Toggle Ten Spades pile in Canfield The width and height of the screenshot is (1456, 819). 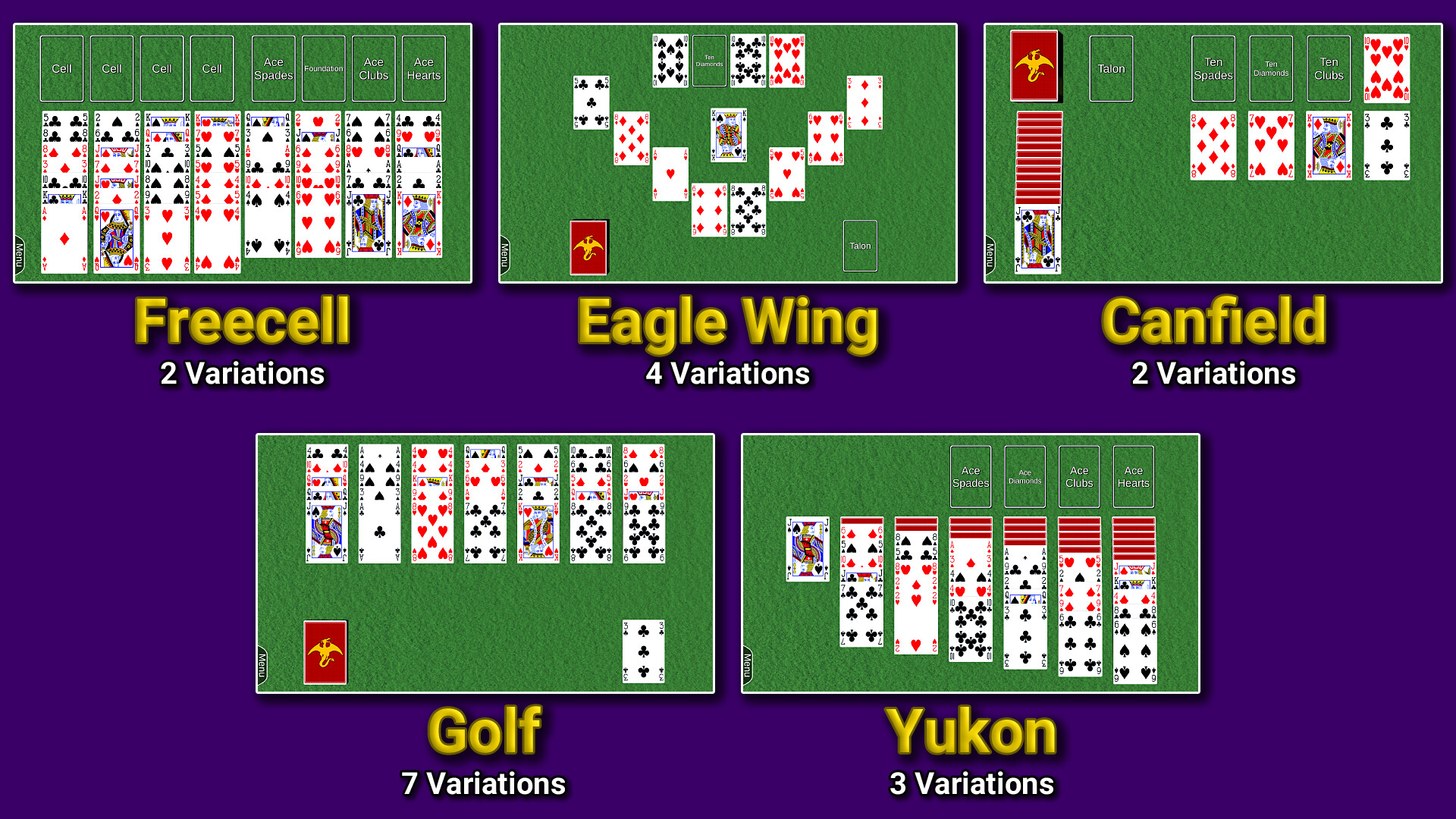tap(1210, 68)
